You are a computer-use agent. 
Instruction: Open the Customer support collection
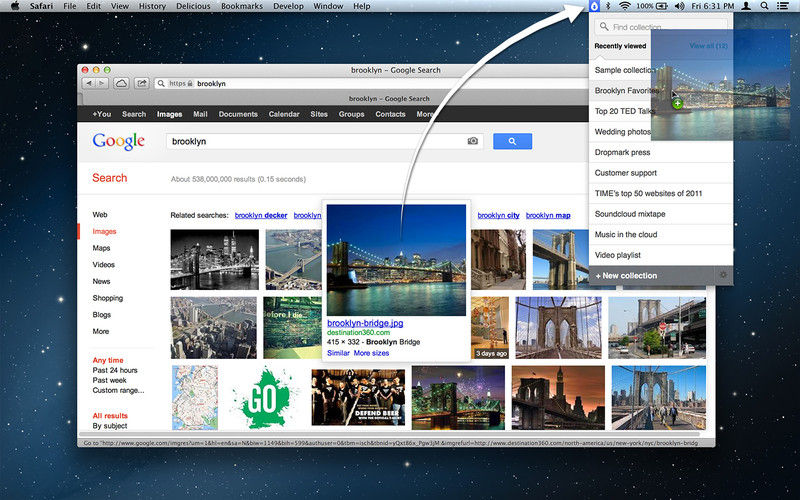(x=661, y=172)
